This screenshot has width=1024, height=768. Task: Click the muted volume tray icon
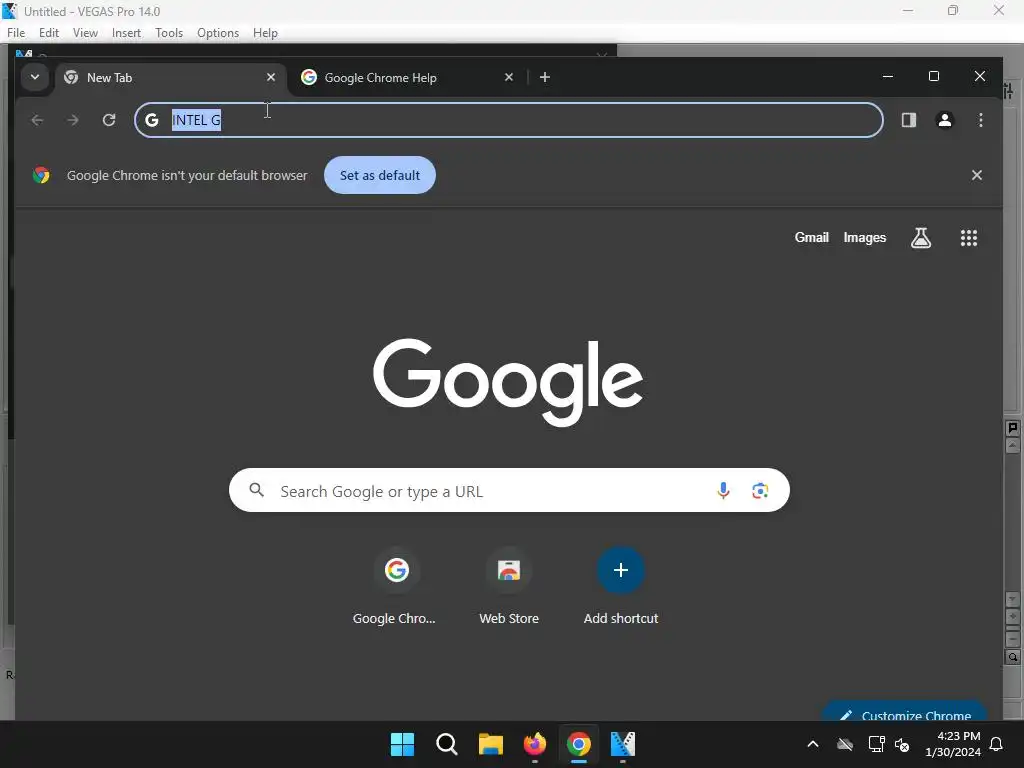pos(903,744)
